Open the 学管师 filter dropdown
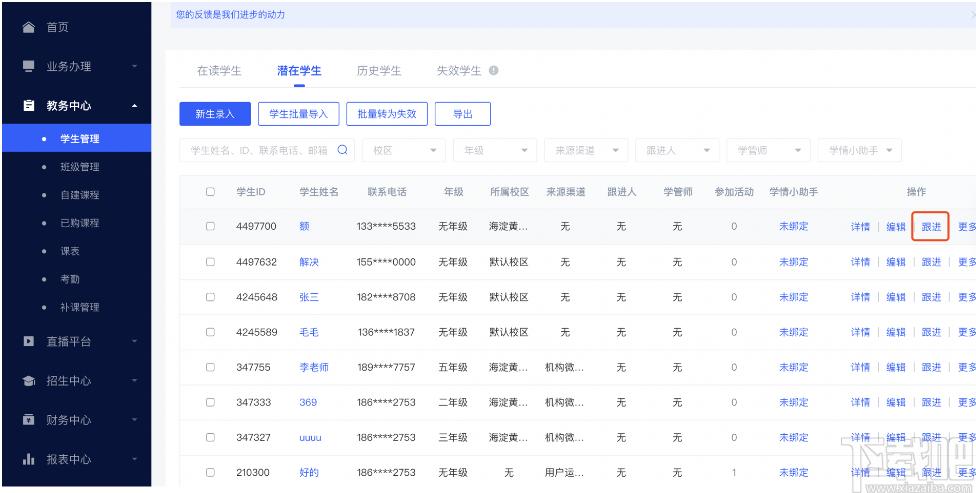Viewport: 976px width, 493px height. click(x=769, y=151)
